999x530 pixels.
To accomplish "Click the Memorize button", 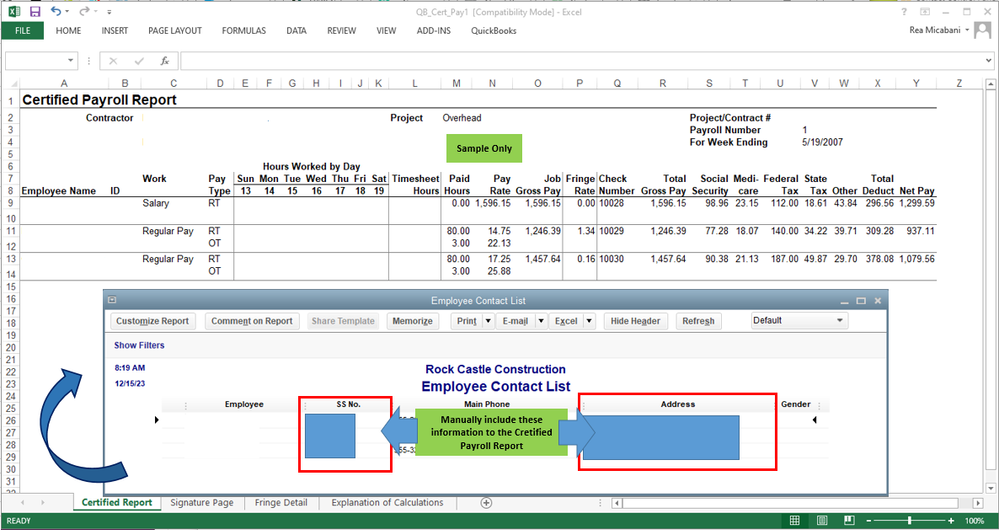I will pos(412,321).
